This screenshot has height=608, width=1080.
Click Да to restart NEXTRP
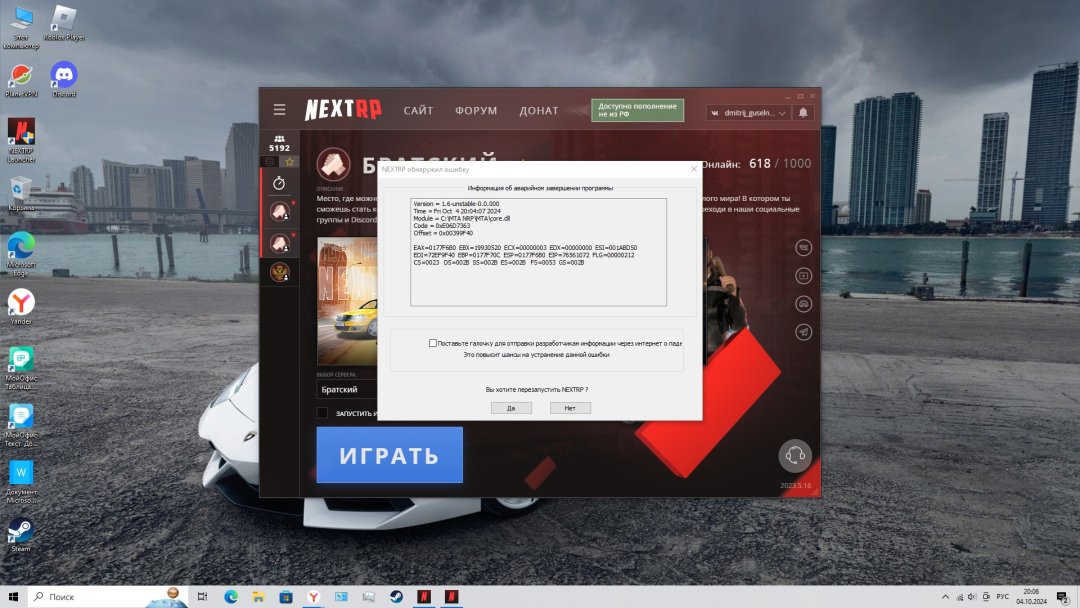[511, 408]
